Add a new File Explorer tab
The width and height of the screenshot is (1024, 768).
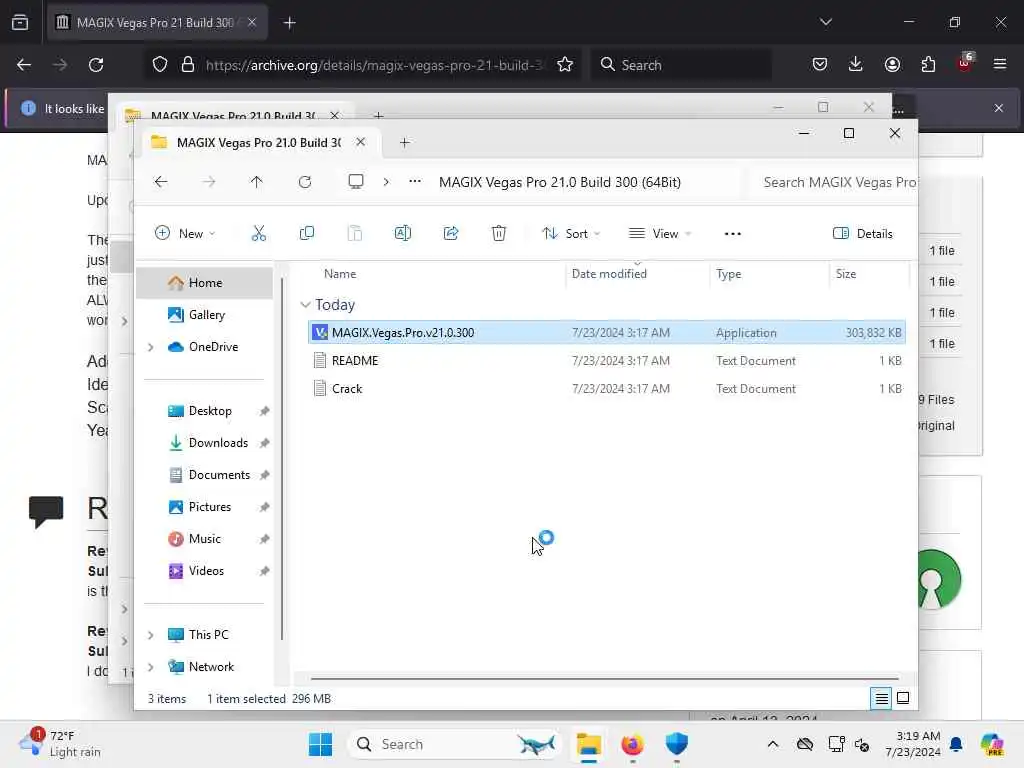[404, 142]
